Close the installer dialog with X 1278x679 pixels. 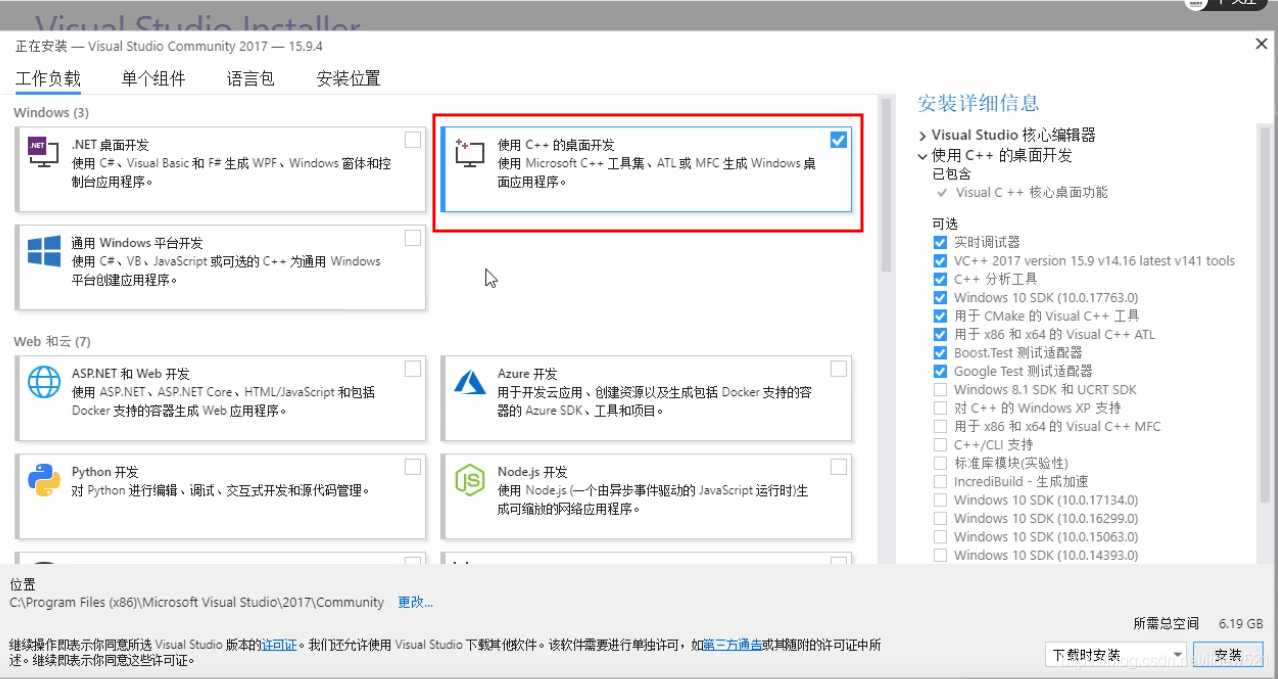[x=1261, y=44]
